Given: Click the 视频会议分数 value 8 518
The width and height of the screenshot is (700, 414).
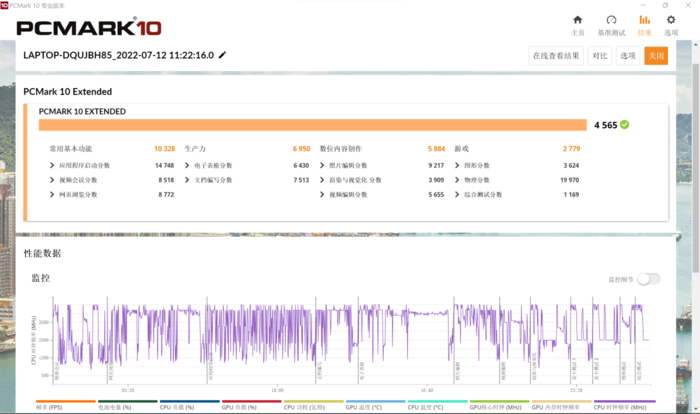Looking at the screenshot, I should pos(166,180).
